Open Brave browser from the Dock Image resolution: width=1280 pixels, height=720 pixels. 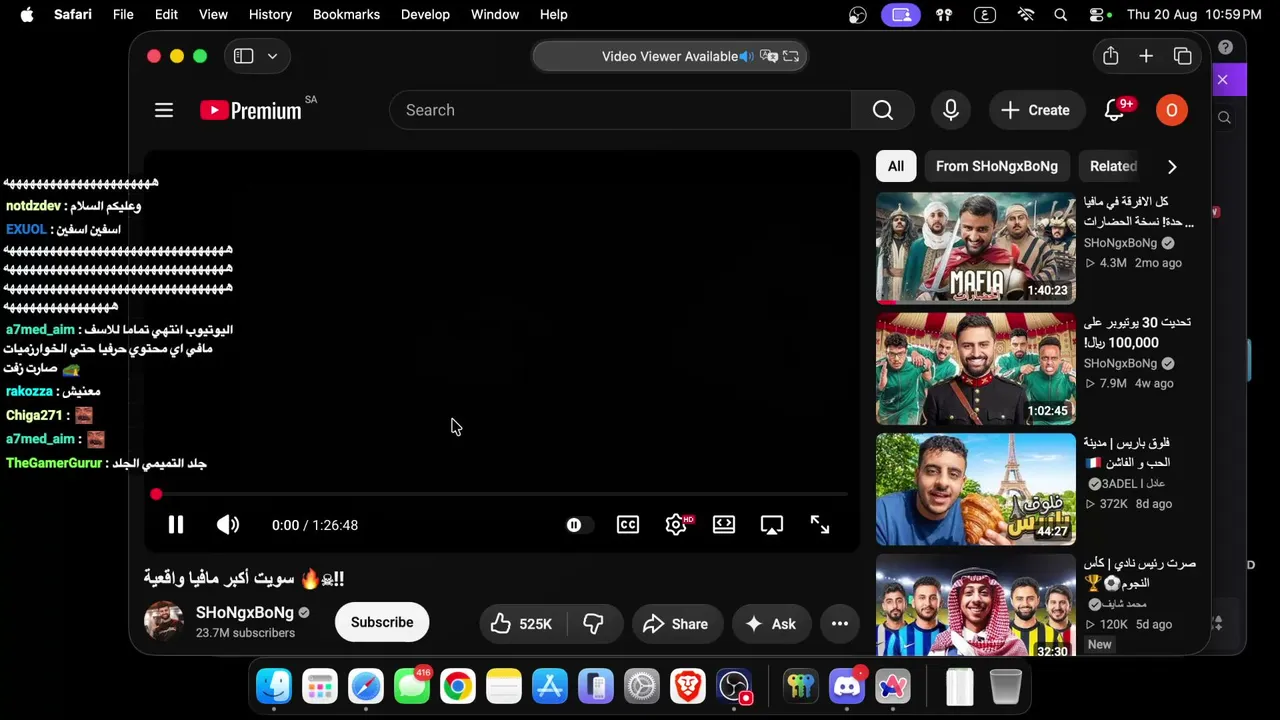[688, 686]
